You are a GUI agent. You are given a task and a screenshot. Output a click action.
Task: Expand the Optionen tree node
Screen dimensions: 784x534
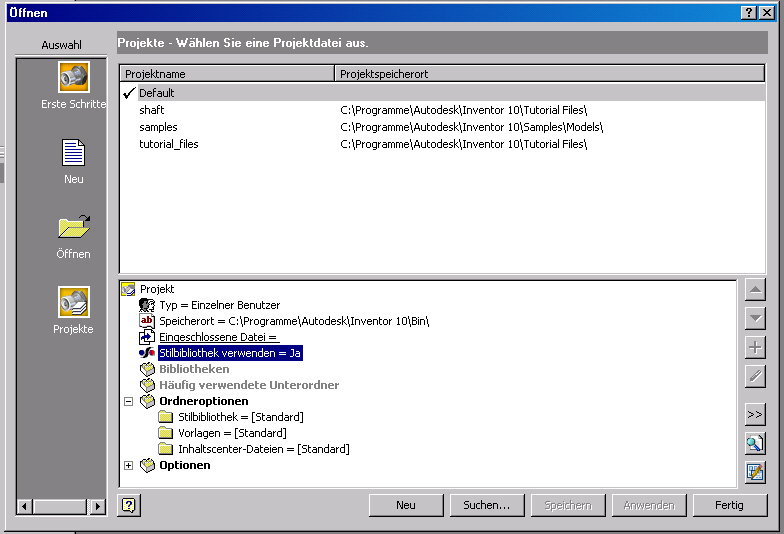coord(128,465)
